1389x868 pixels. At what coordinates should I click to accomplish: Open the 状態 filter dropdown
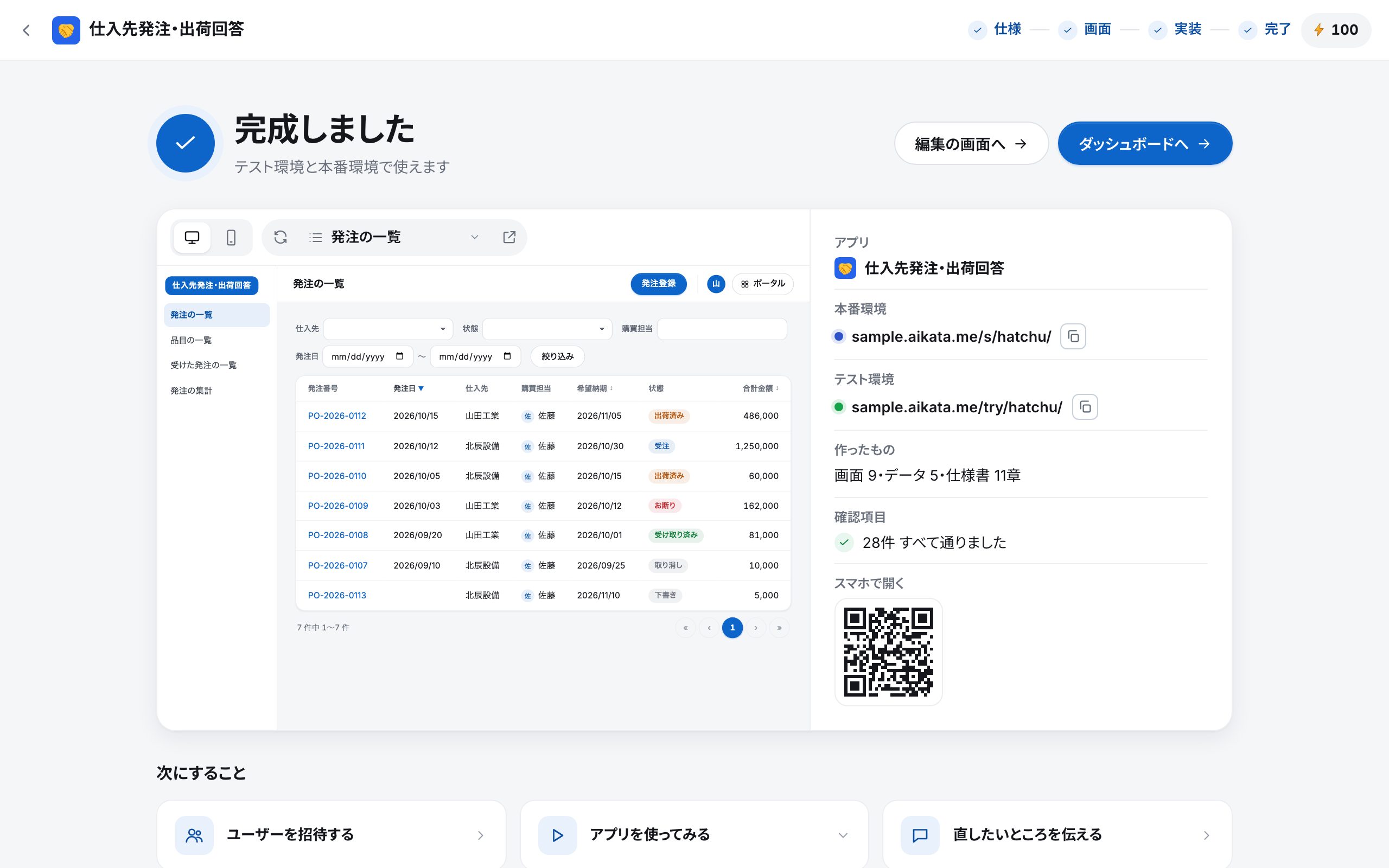click(x=547, y=329)
